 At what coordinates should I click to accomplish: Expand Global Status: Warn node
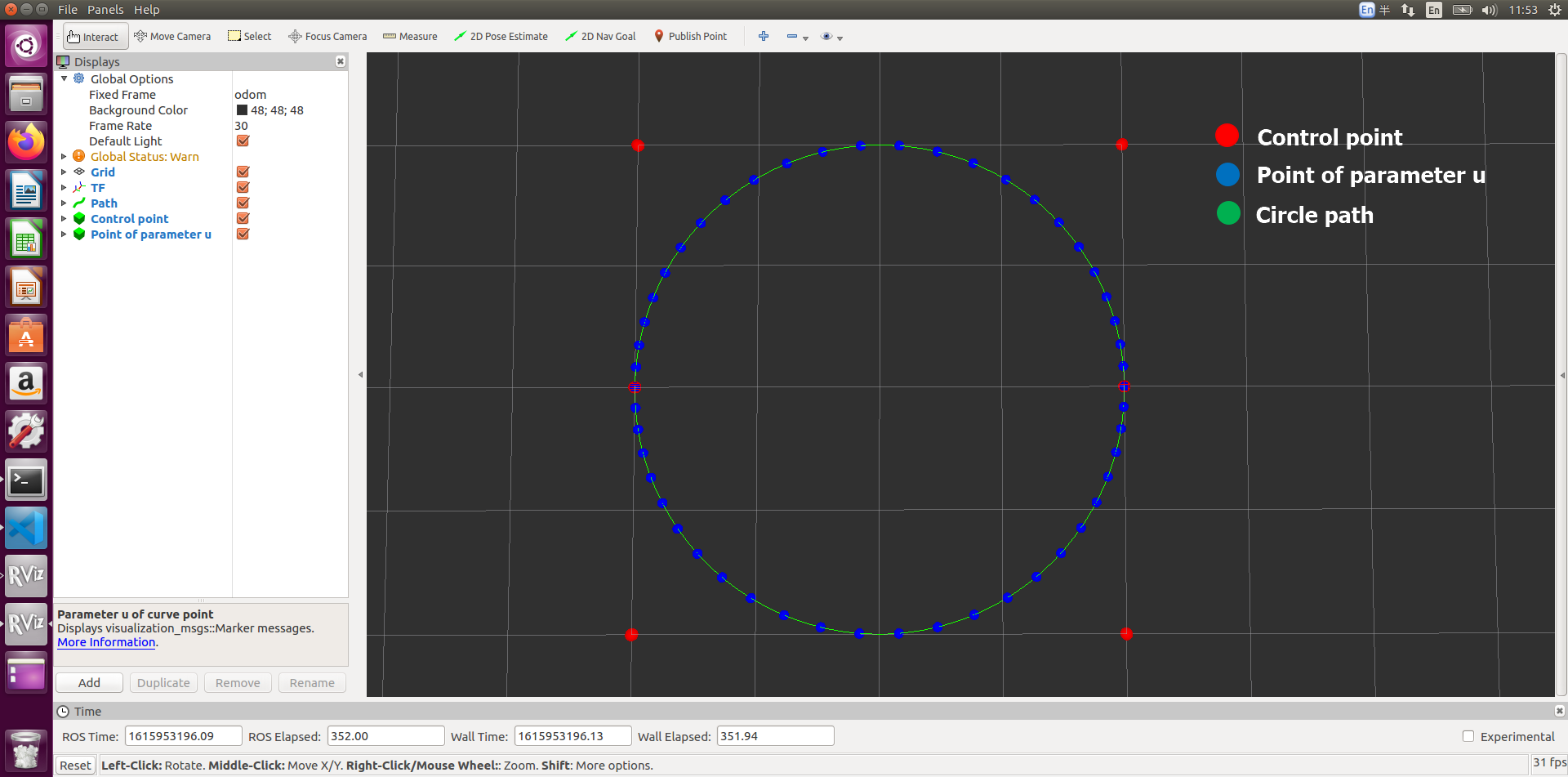tap(65, 157)
